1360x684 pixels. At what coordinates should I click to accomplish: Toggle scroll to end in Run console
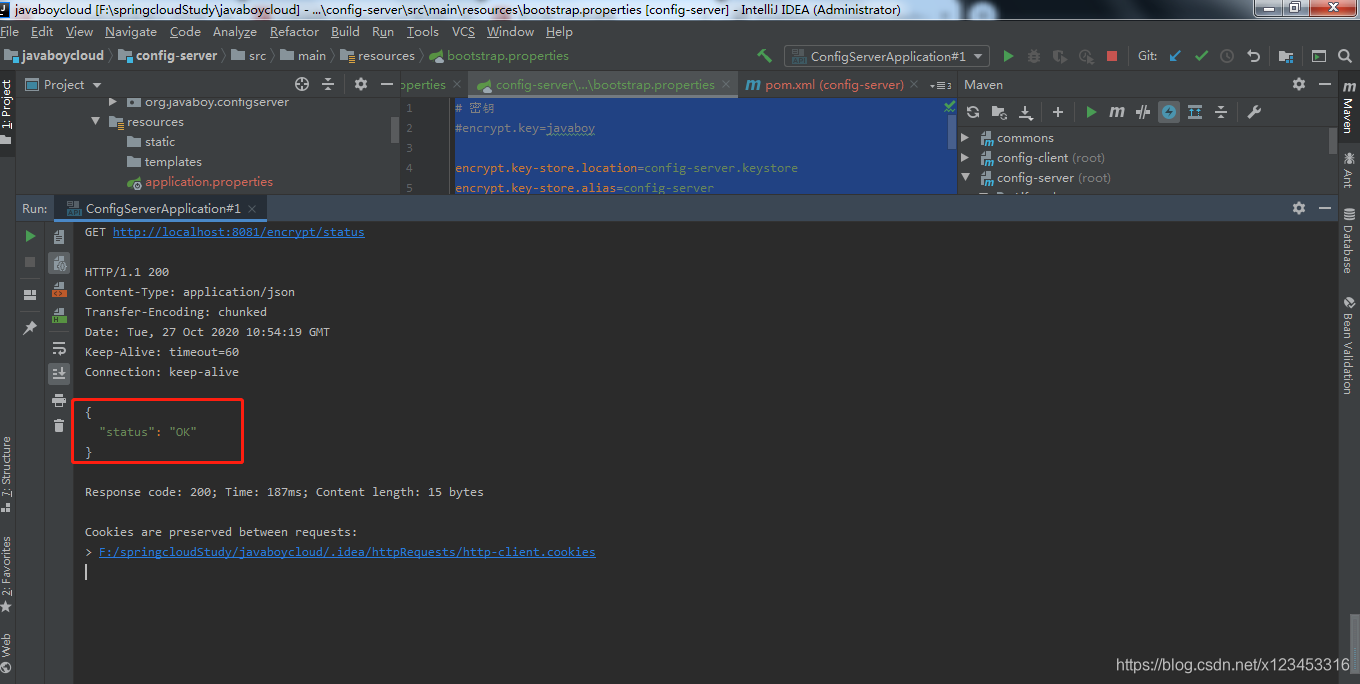pos(59,373)
